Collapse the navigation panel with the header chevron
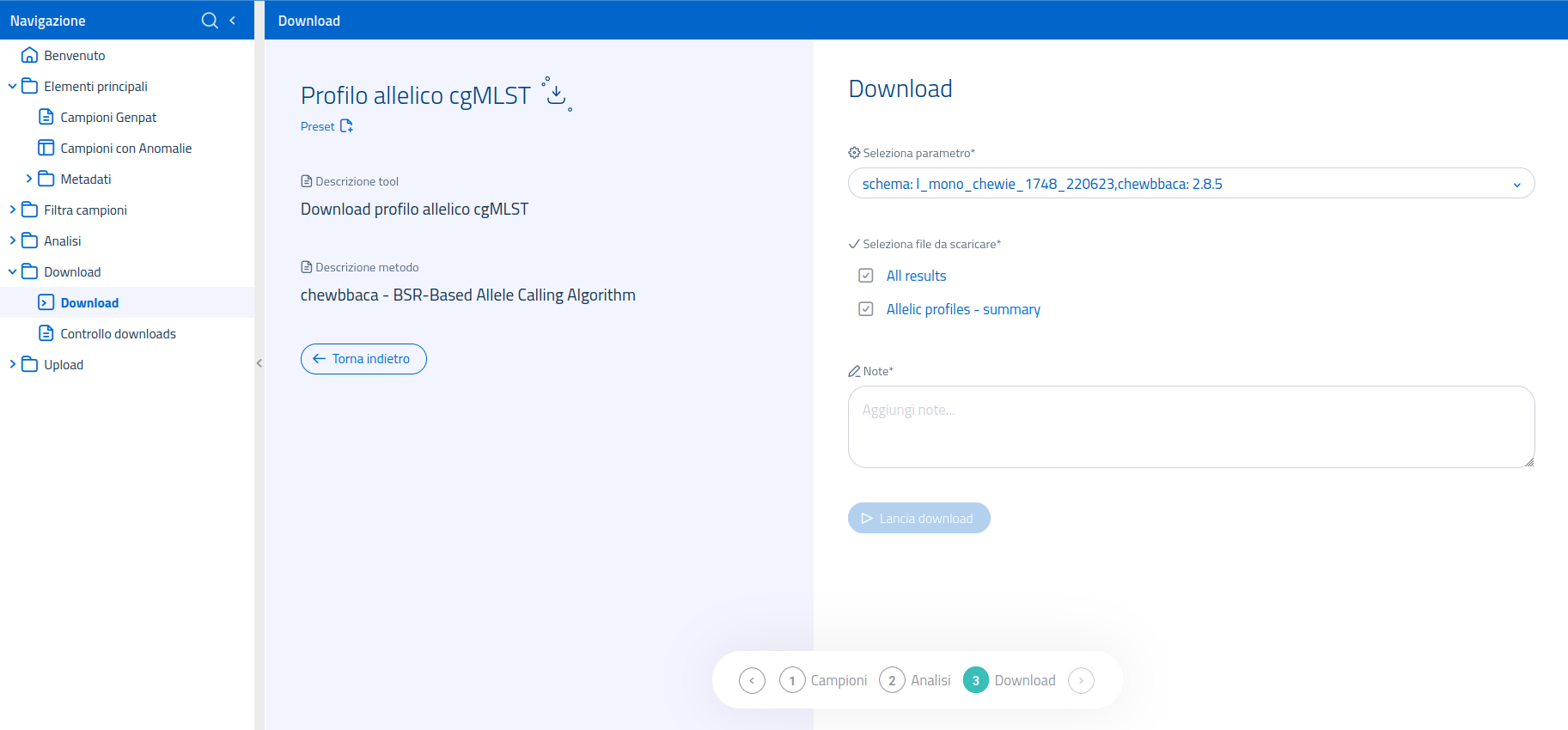 tap(233, 21)
